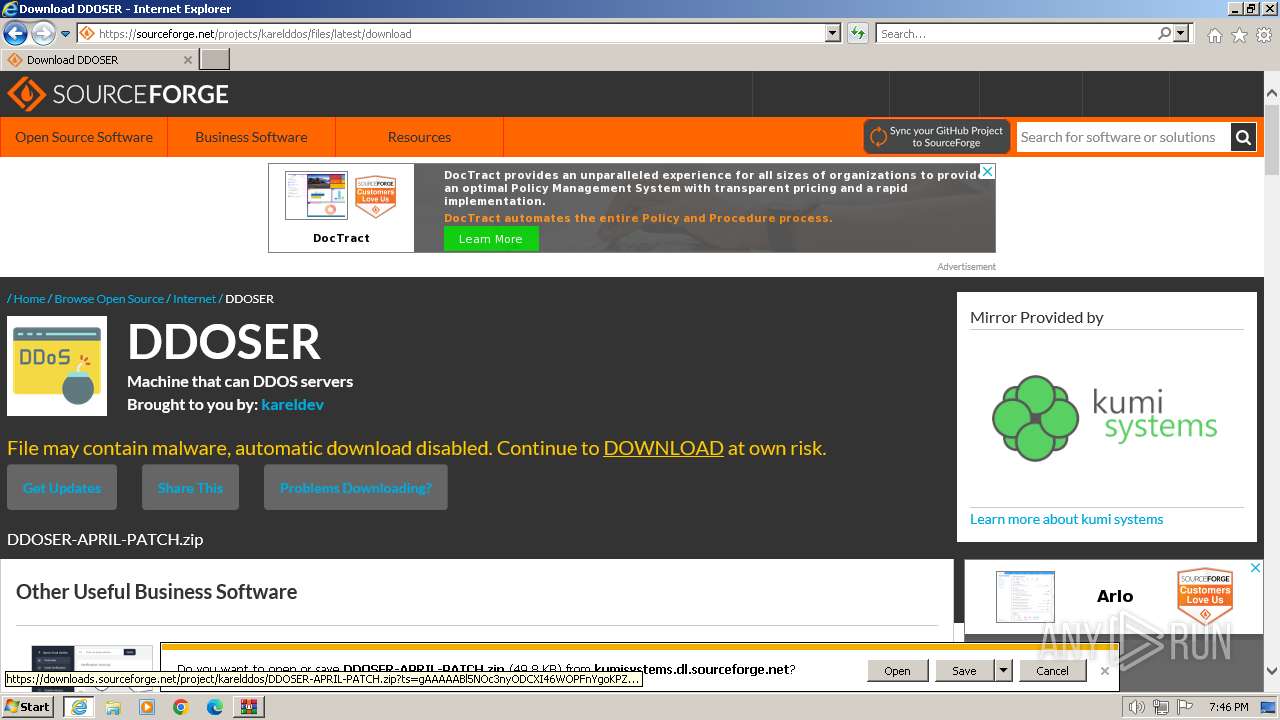The width and height of the screenshot is (1280, 720).
Task: Click Sync your GitHub Project button
Action: [937, 137]
